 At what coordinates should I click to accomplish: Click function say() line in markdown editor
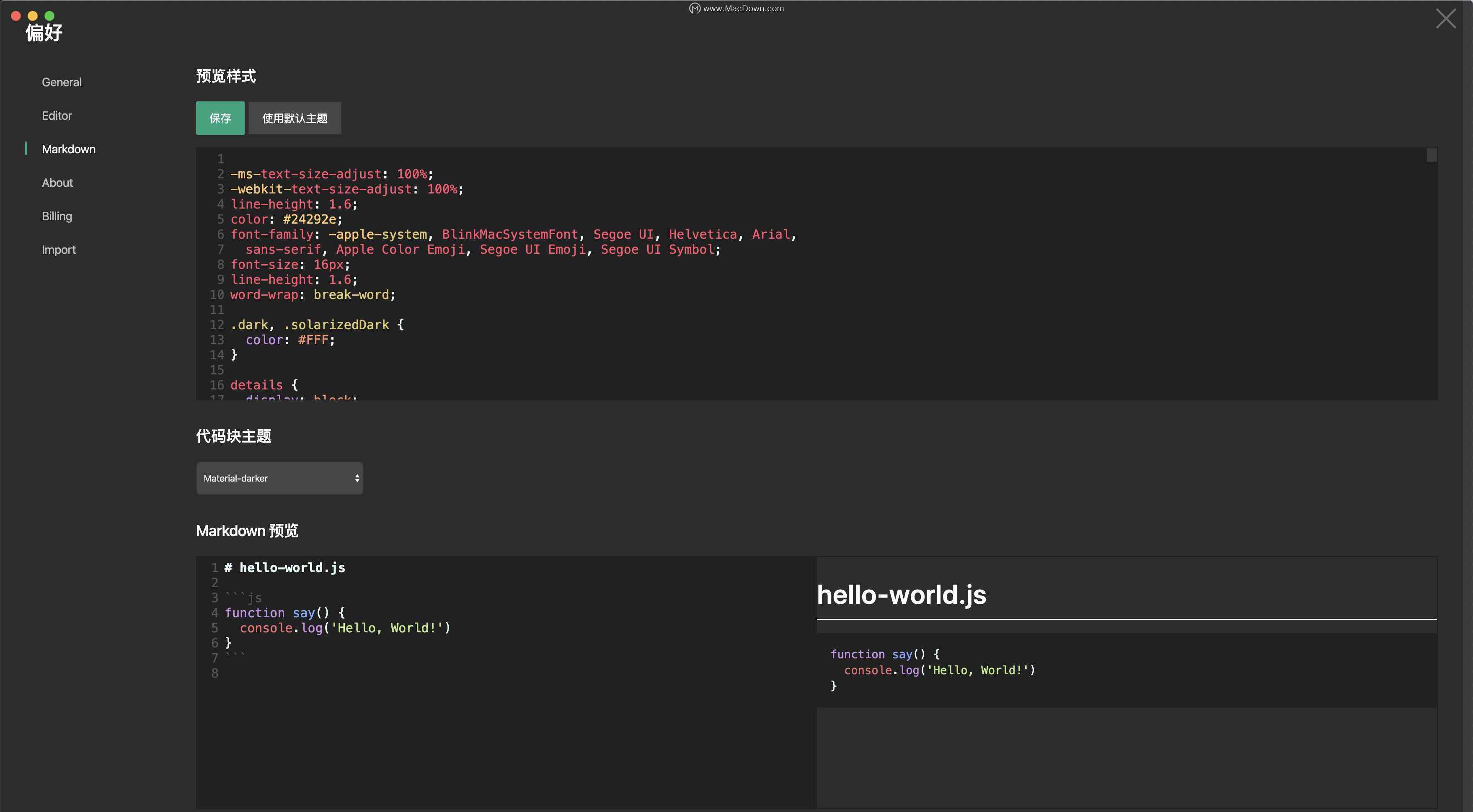(x=285, y=613)
